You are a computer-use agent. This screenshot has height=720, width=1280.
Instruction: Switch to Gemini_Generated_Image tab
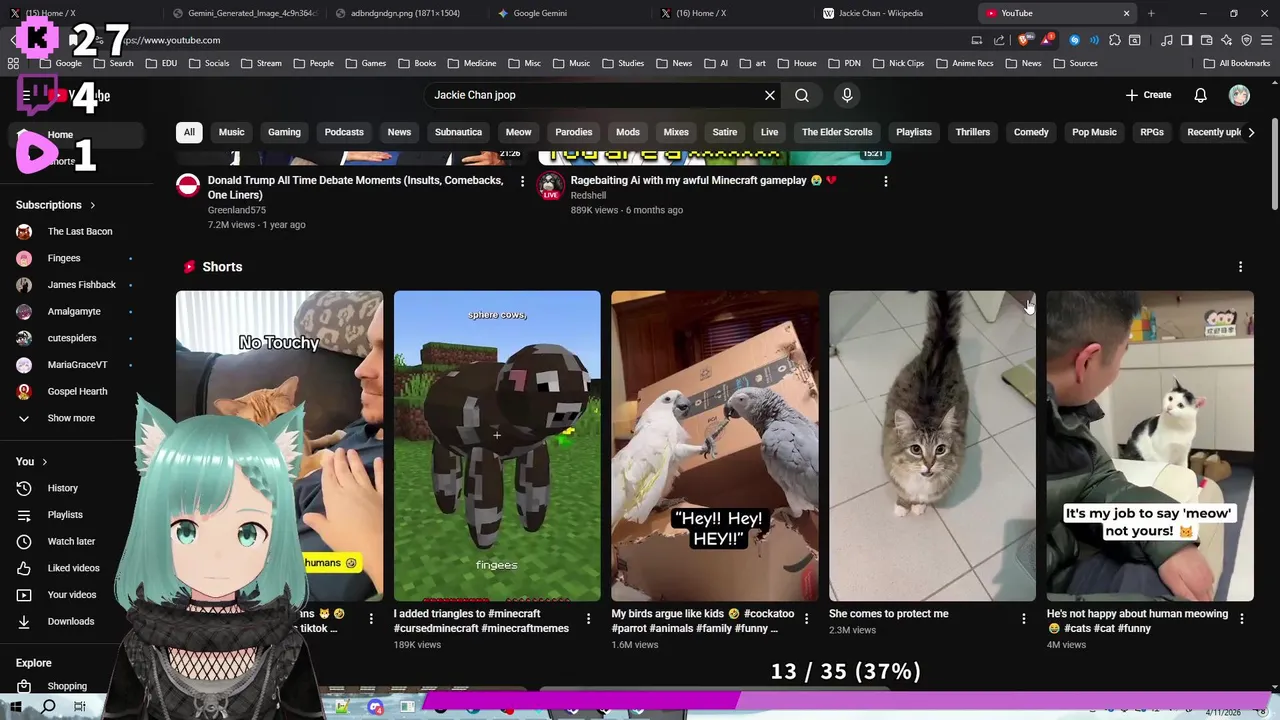click(243, 13)
